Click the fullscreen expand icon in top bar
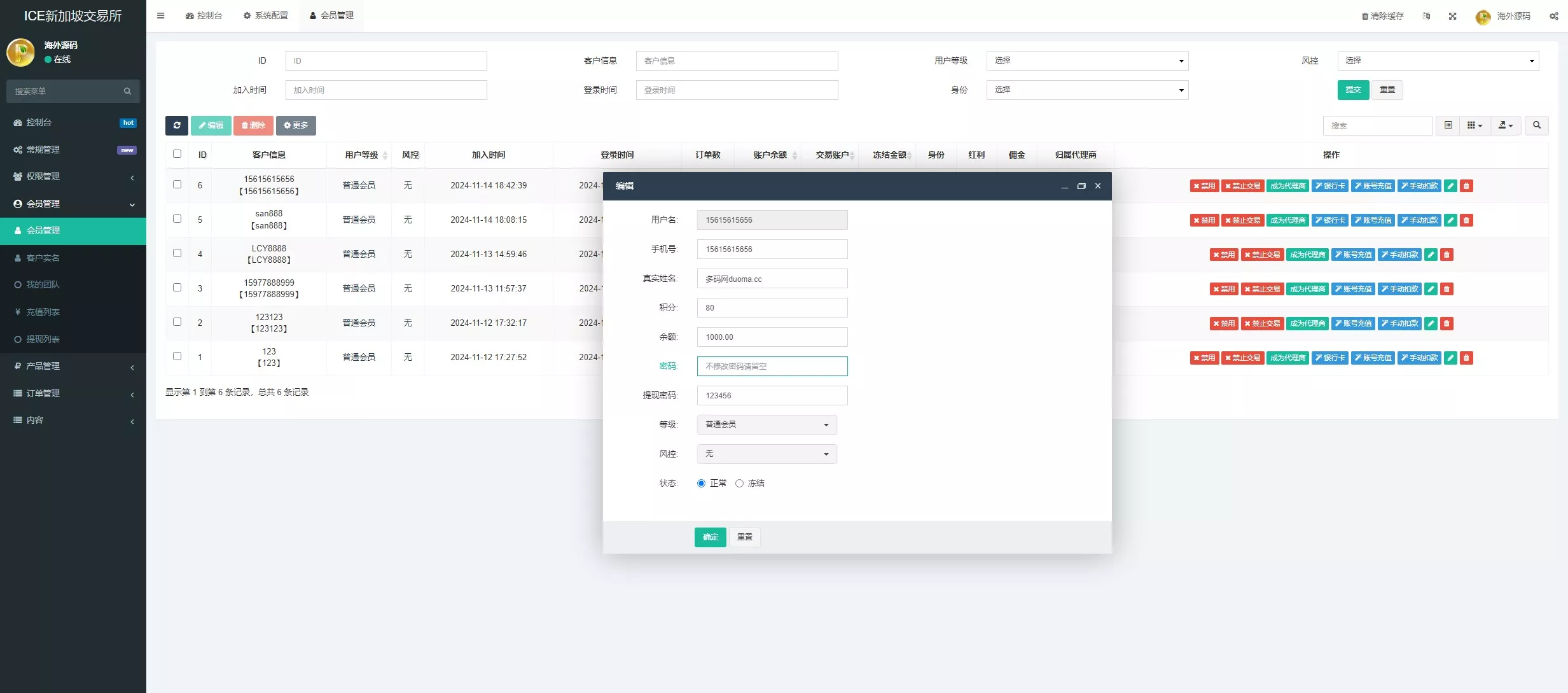Image resolution: width=1568 pixels, height=693 pixels. (x=1452, y=15)
